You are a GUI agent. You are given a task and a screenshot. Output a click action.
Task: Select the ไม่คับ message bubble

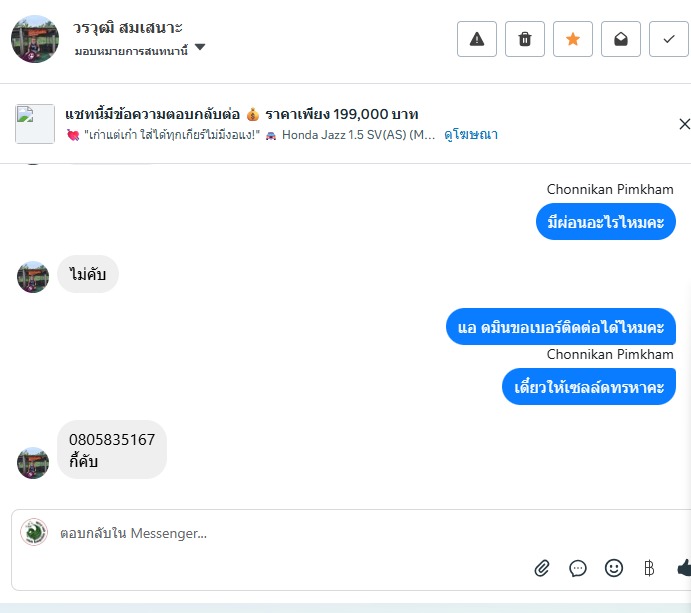88,274
